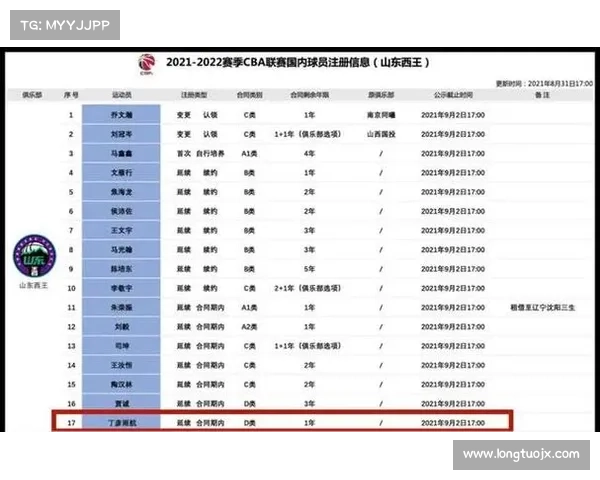The width and height of the screenshot is (600, 480).
Task: Click '1年' remaining years in row 17
Action: point(309,423)
